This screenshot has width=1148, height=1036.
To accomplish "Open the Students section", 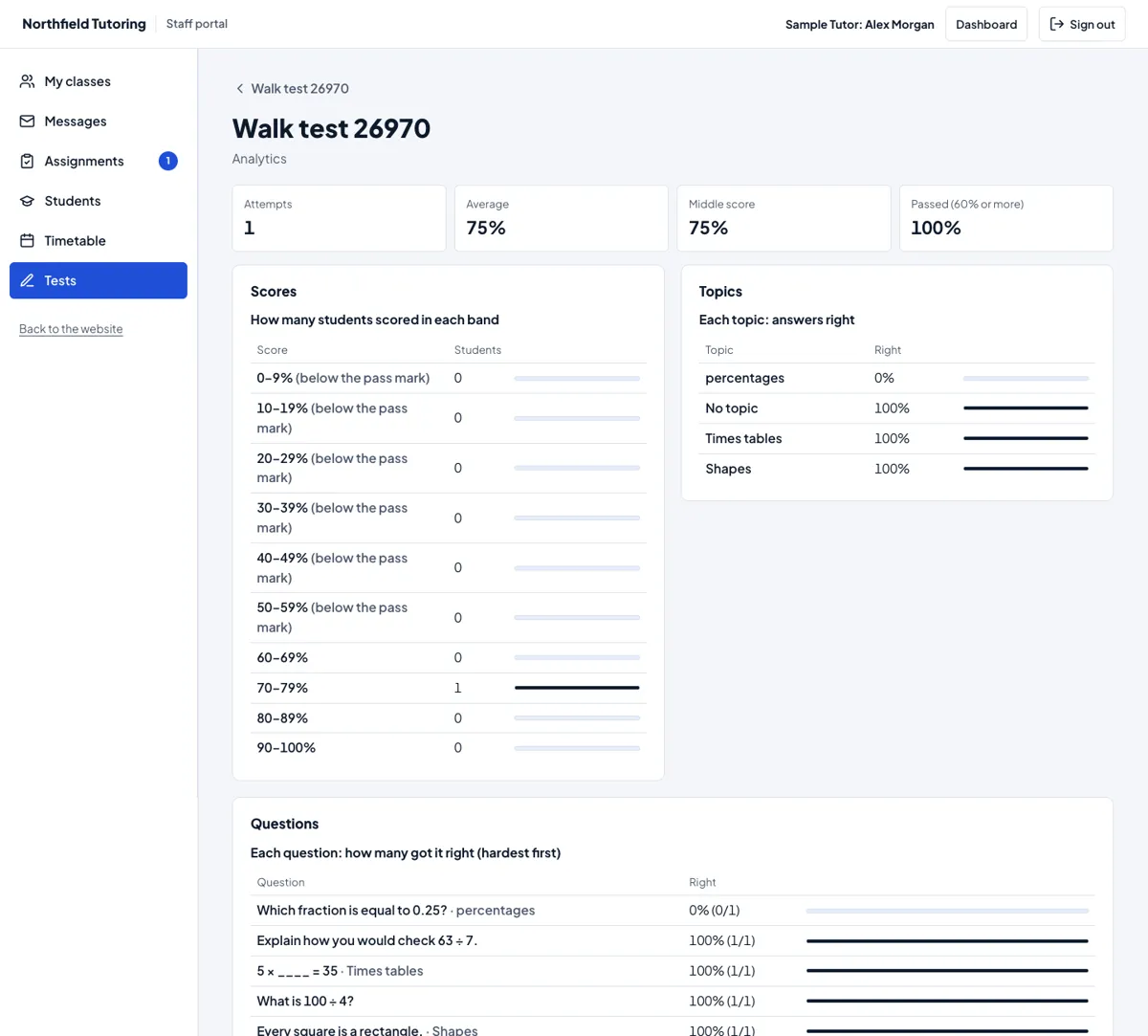I will click(x=99, y=201).
